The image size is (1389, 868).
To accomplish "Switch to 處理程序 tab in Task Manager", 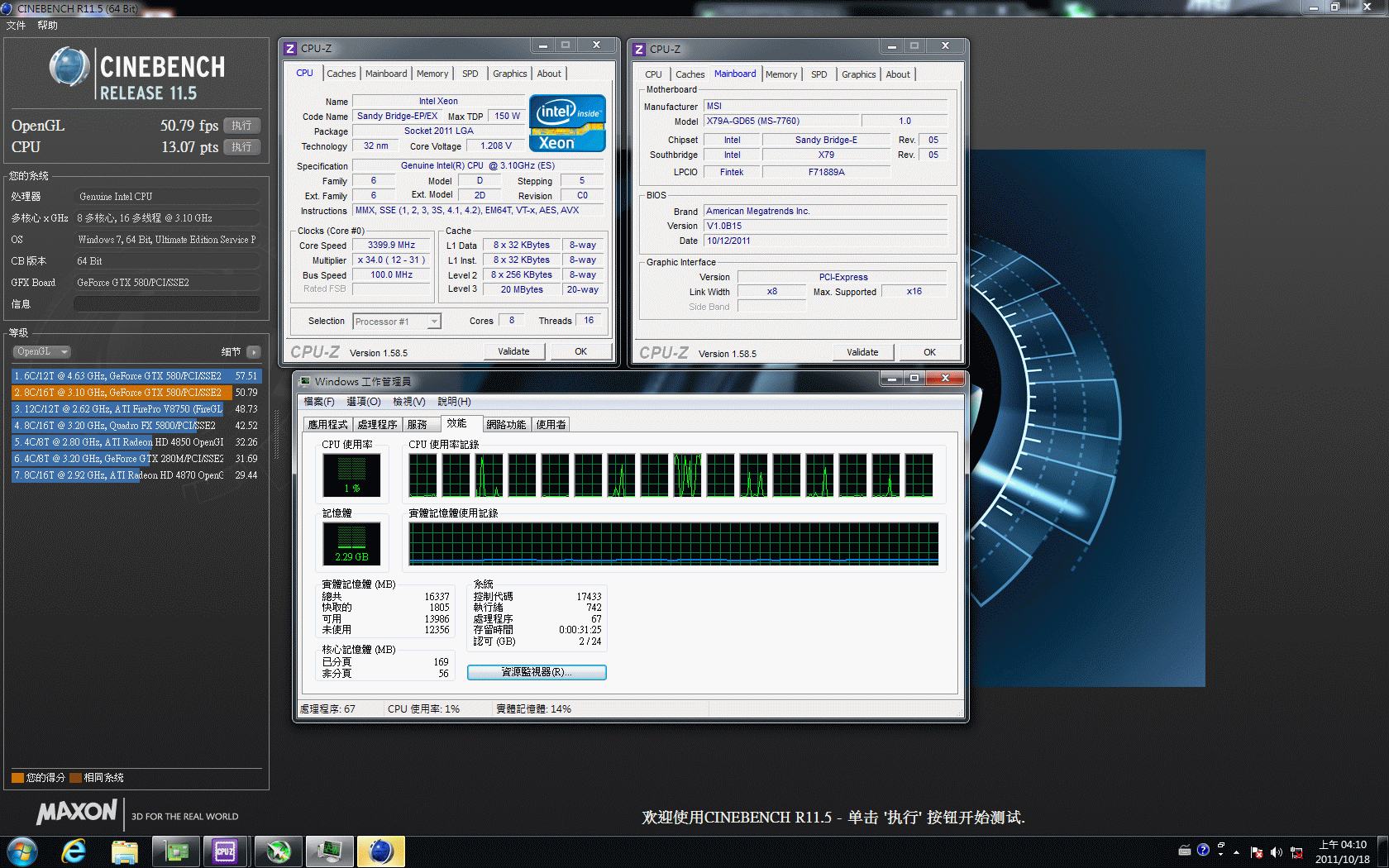I will click(378, 425).
